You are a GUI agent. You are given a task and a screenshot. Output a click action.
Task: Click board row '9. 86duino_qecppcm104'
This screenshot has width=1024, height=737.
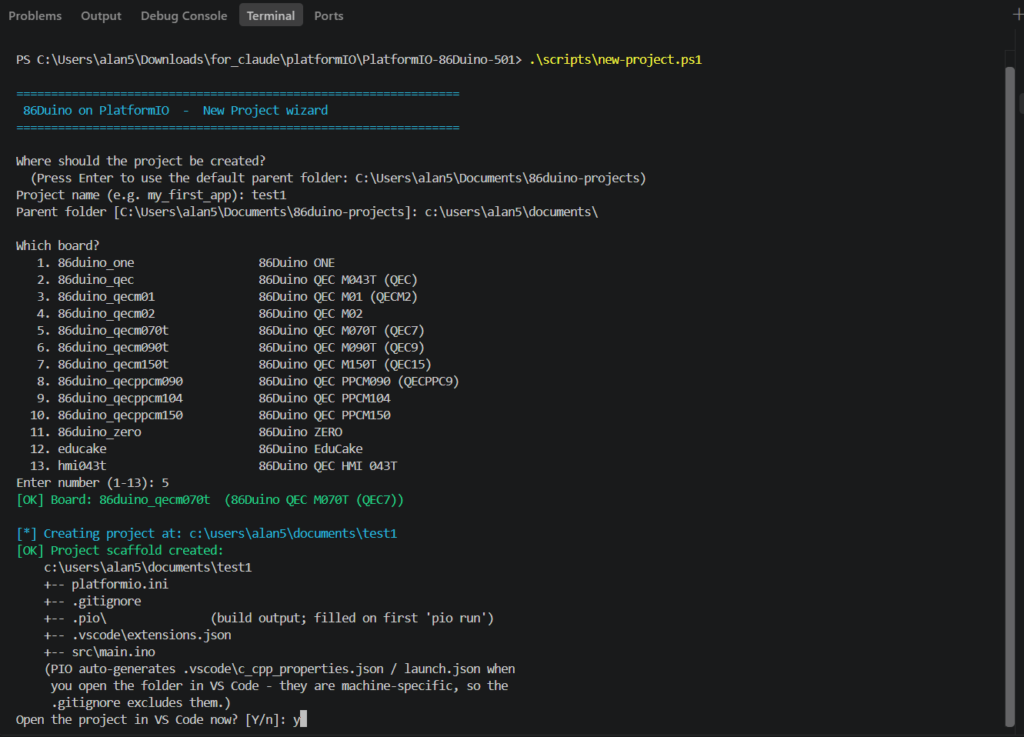coord(213,399)
